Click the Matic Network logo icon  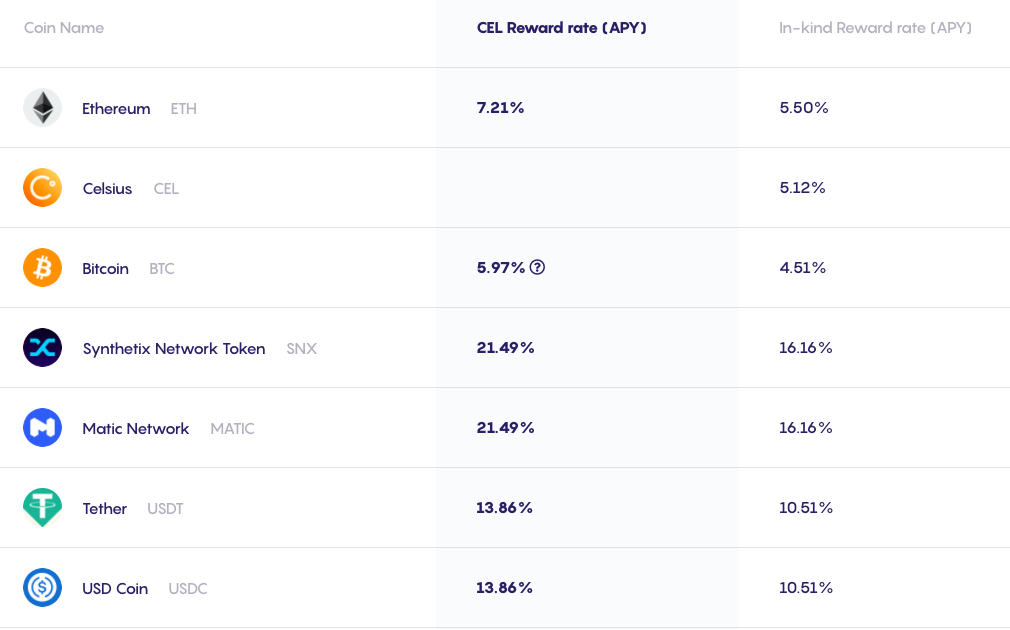click(43, 428)
